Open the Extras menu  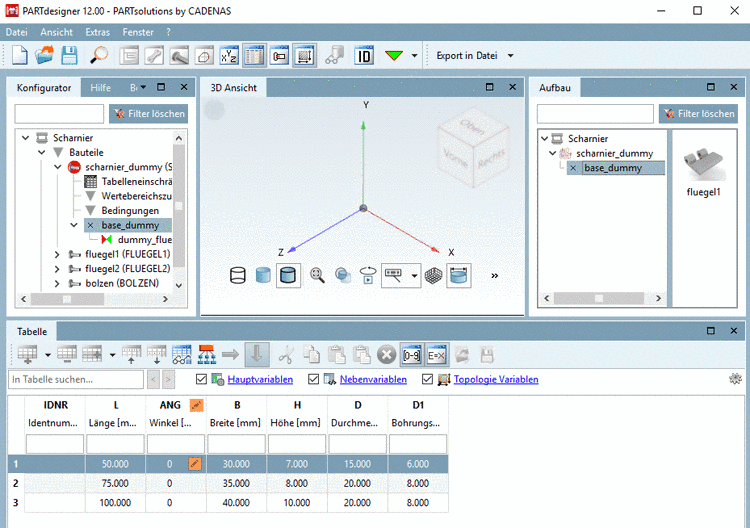click(x=98, y=32)
